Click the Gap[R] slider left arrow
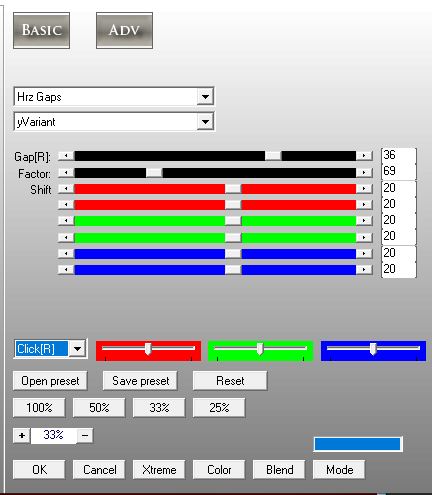Screen dimensions: 432x495 [x=66, y=156]
